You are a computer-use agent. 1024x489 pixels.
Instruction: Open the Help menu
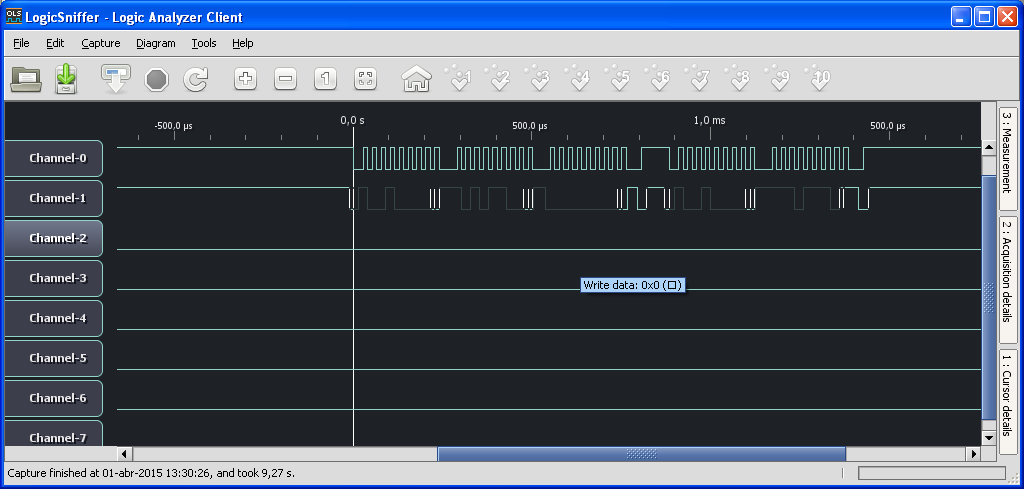[242, 43]
